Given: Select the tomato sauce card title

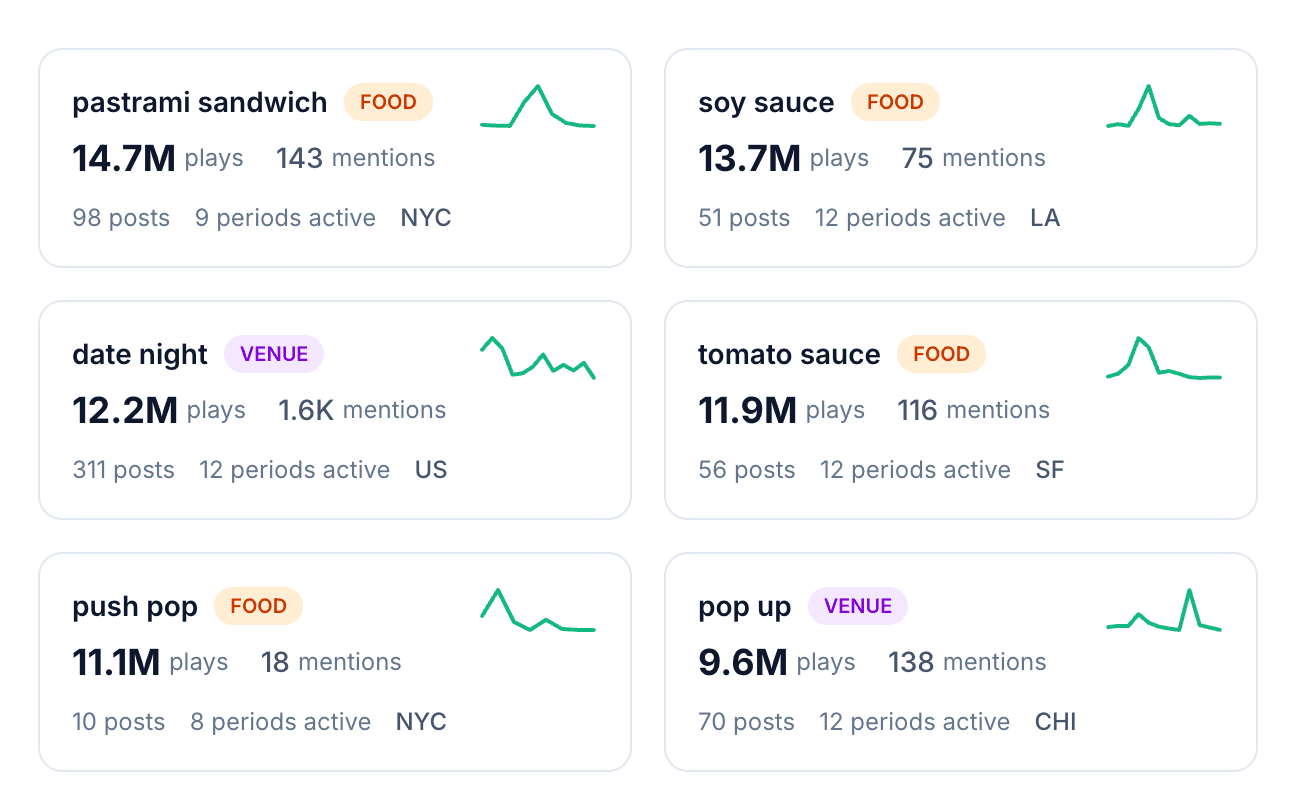Looking at the screenshot, I should [x=788, y=354].
